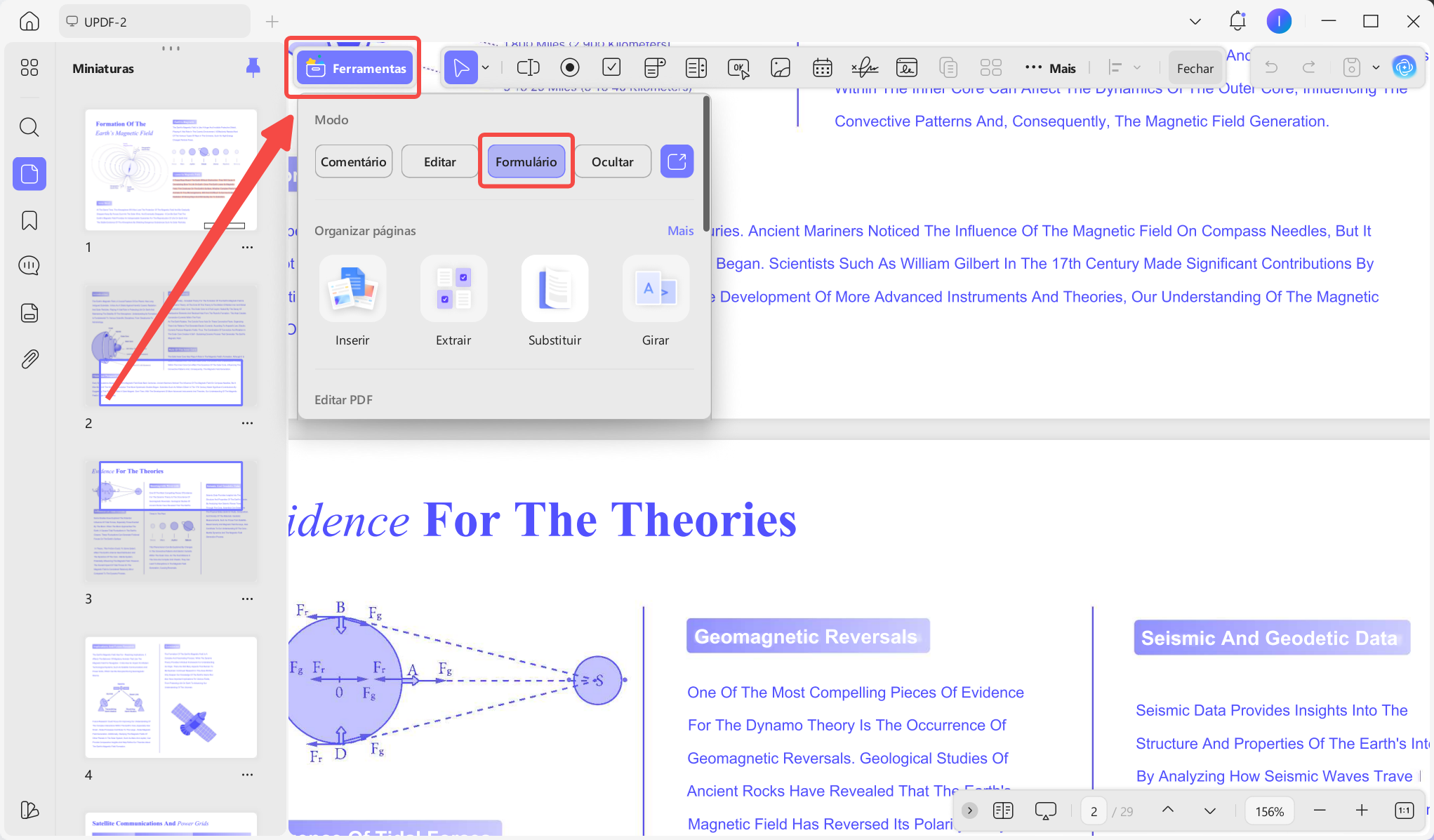Start presentation mode from the bottom bar
The width and height of the screenshot is (1434, 840).
(1046, 811)
